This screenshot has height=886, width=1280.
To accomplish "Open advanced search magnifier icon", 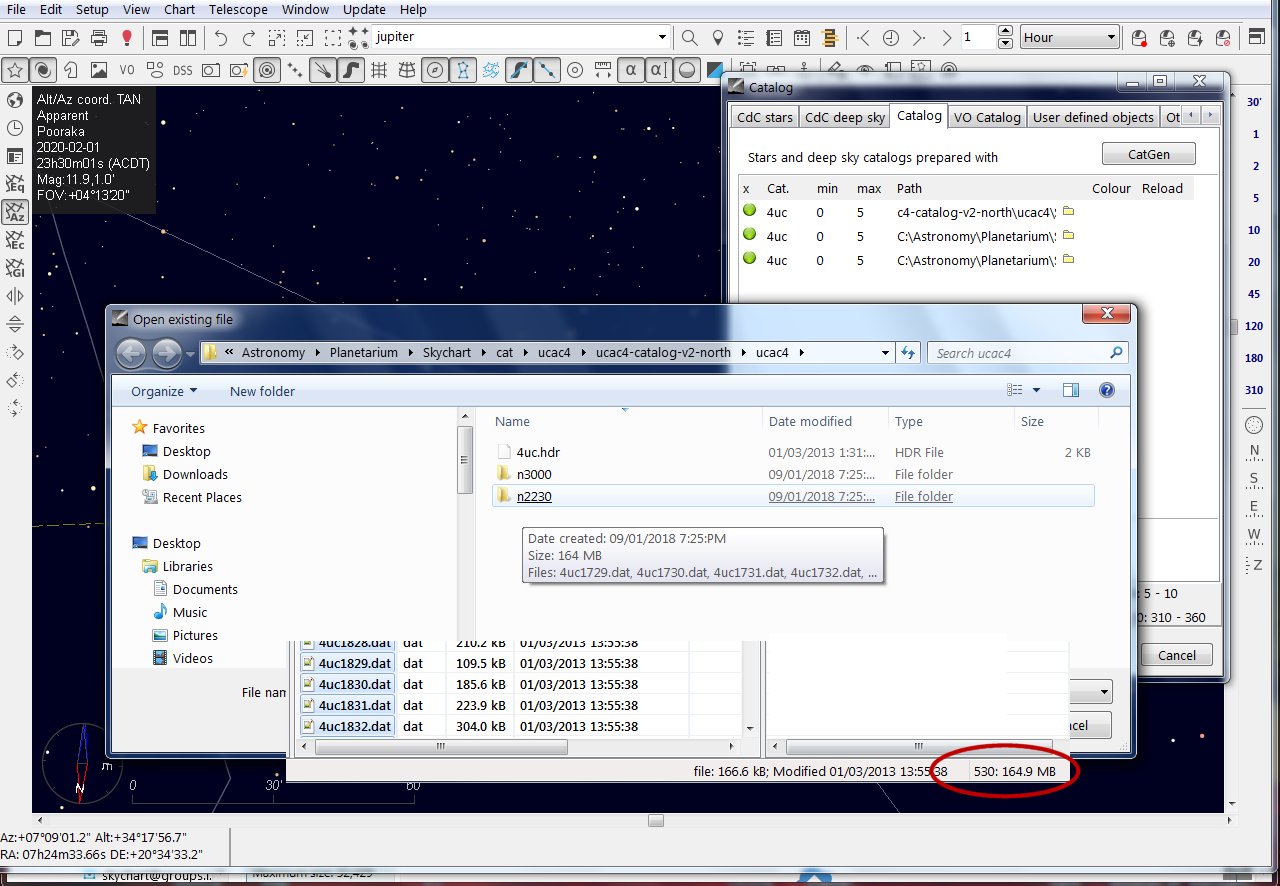I will pyautogui.click(x=689, y=38).
